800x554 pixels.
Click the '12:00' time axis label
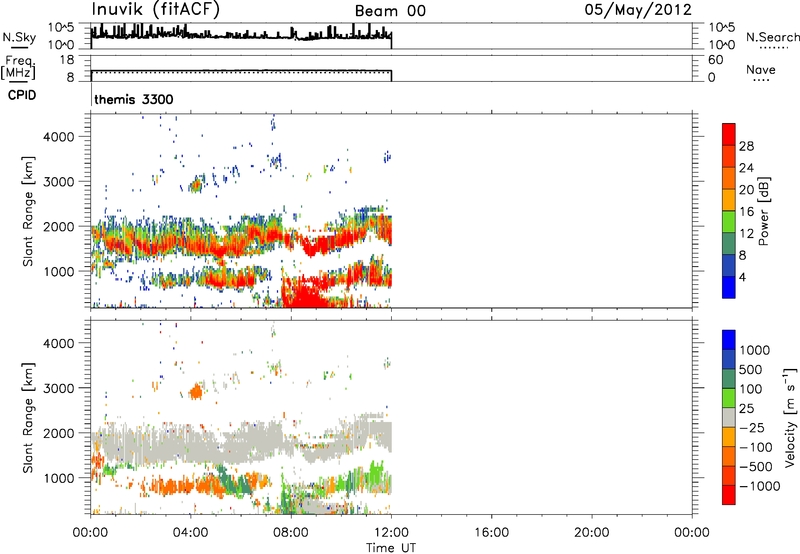[x=391, y=533]
